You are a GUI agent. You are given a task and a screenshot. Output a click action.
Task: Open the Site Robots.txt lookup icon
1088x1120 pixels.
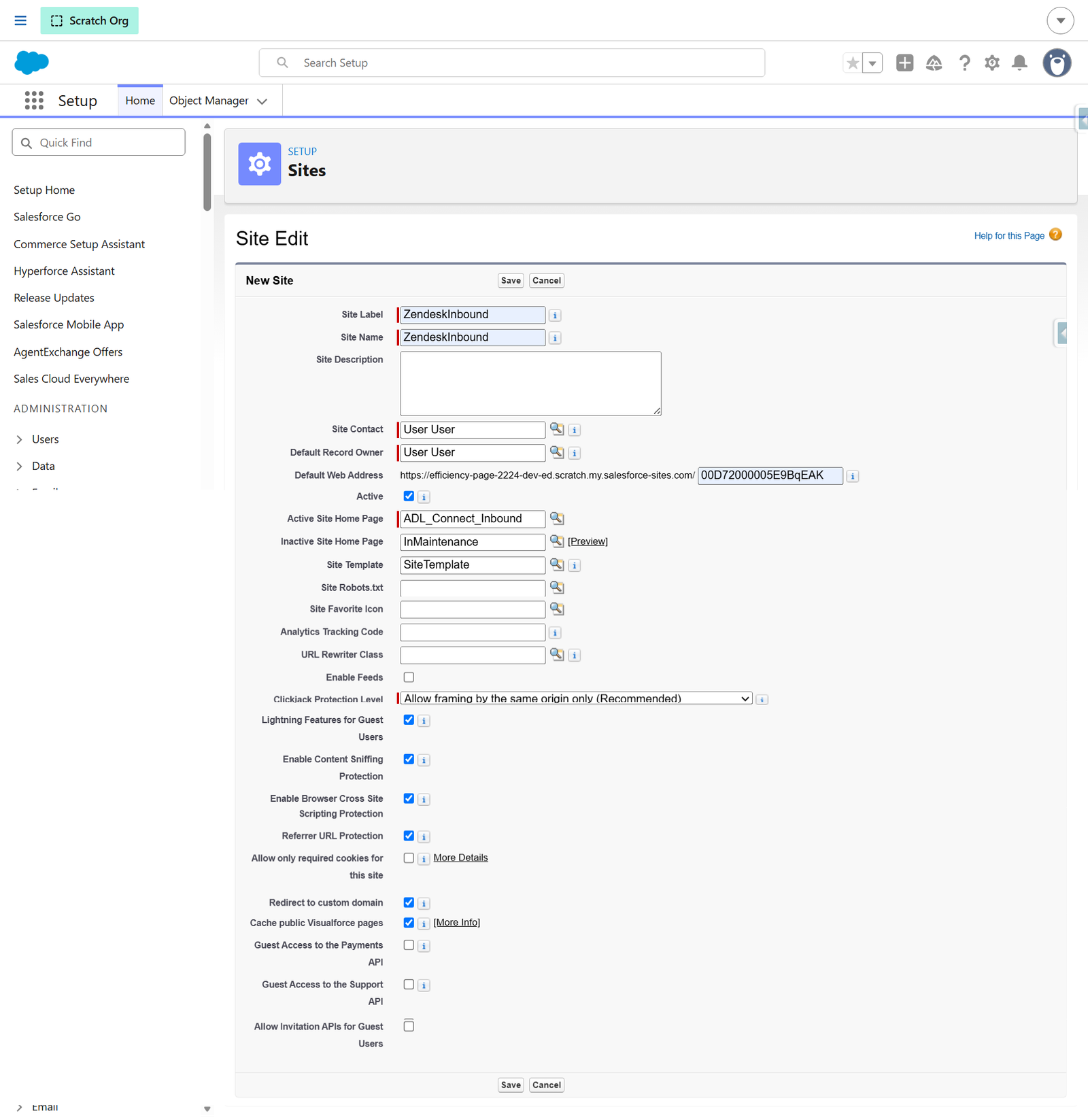point(557,588)
